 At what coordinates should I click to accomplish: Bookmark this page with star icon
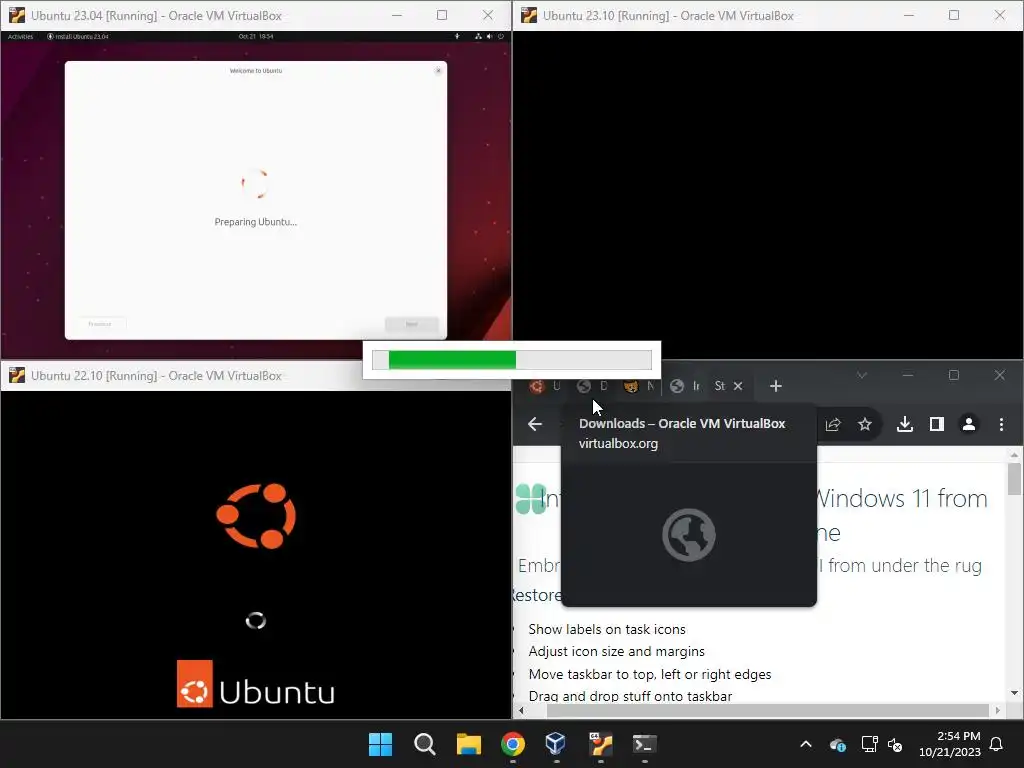tap(865, 424)
